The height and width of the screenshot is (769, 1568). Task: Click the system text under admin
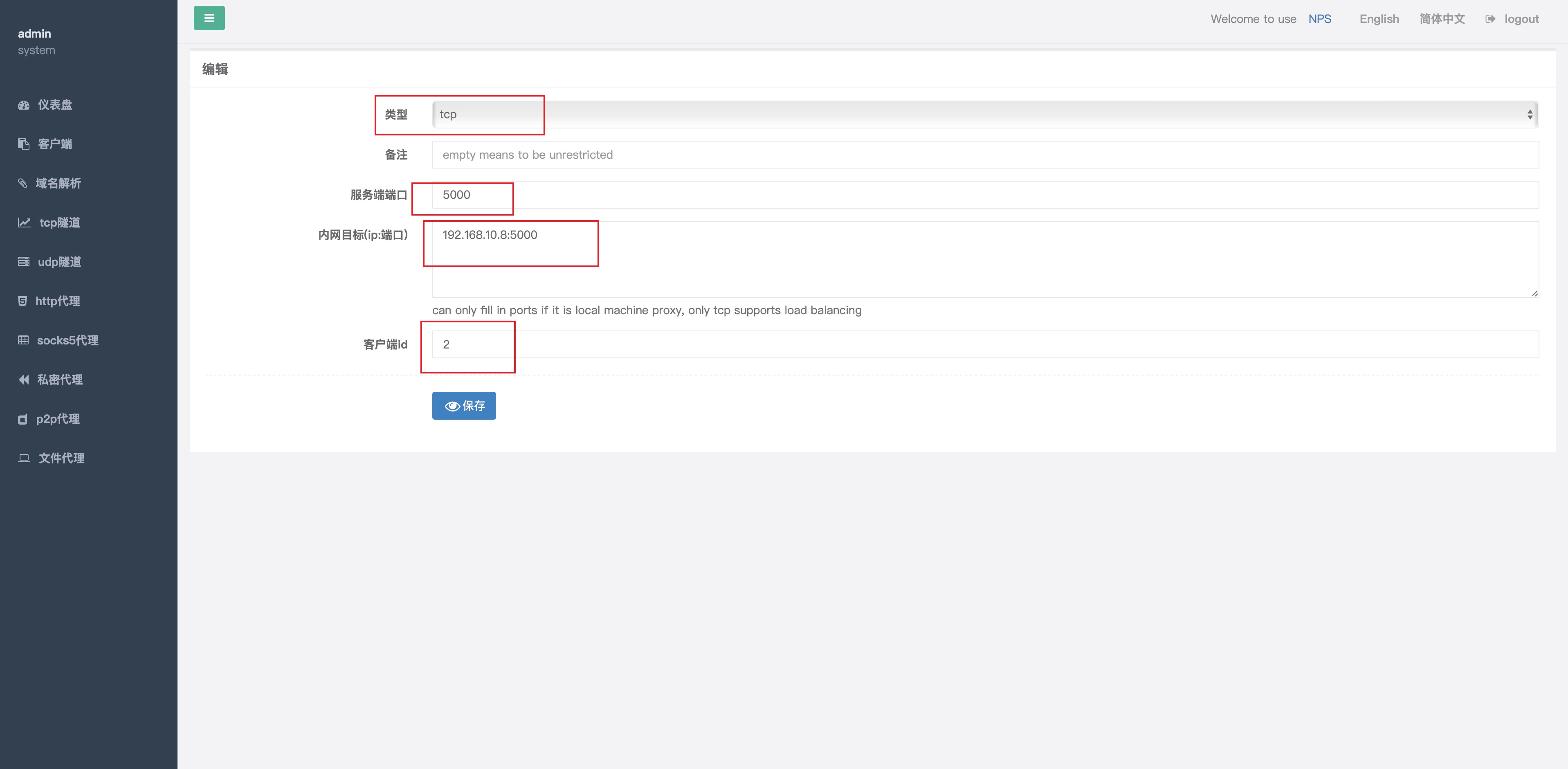click(x=36, y=50)
